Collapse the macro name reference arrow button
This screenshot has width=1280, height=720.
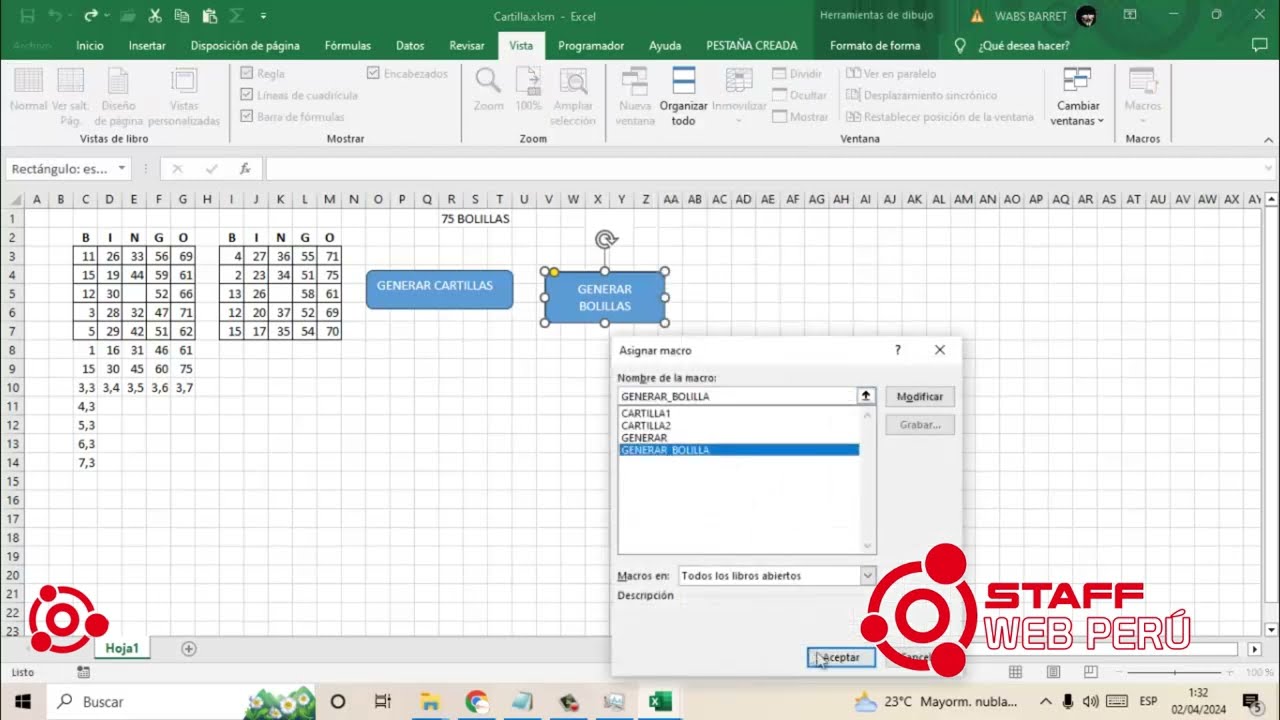pyautogui.click(x=867, y=396)
